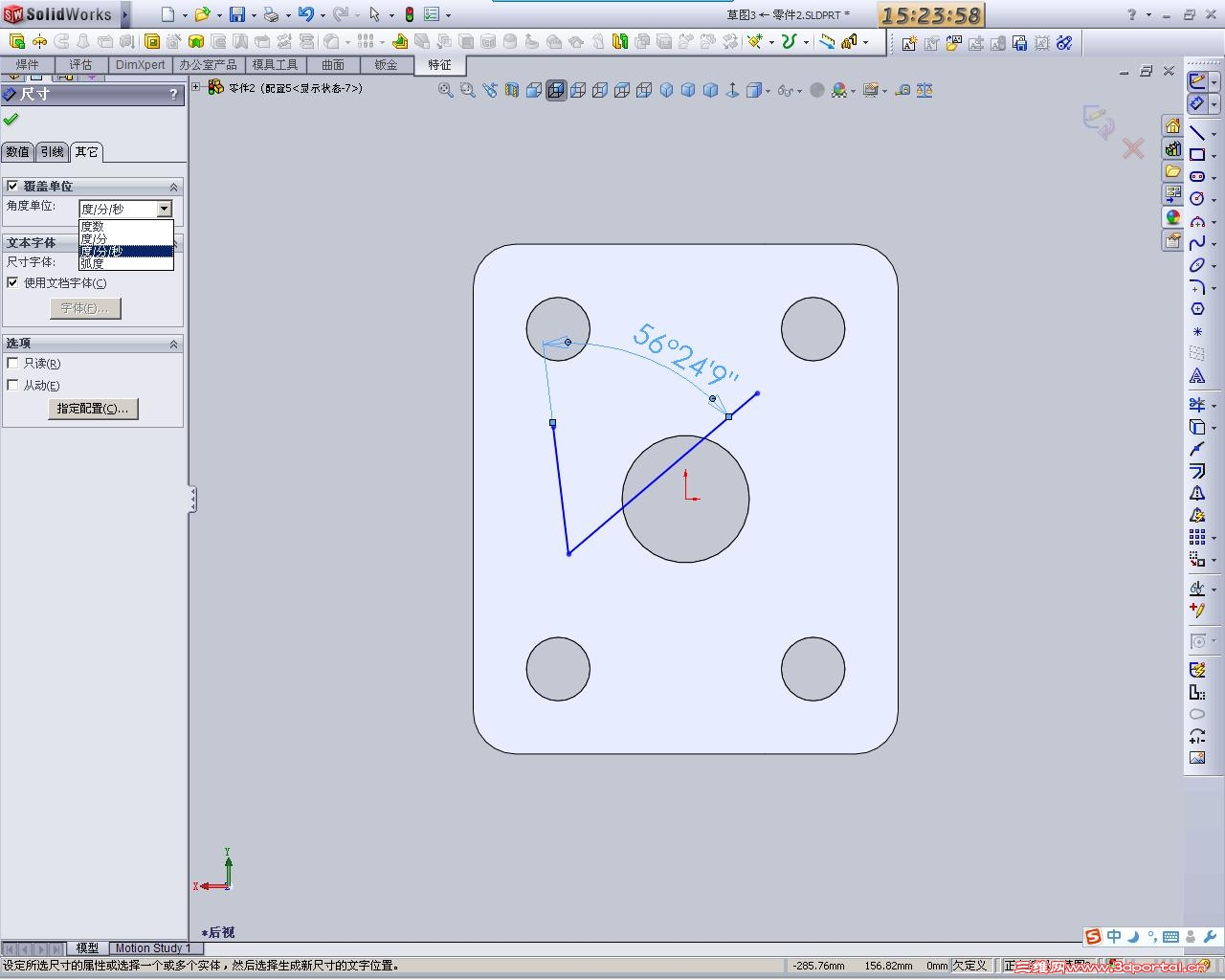Select the Rectangle sketch tool
Screen dimensions: 1225x980
pos(1197,154)
